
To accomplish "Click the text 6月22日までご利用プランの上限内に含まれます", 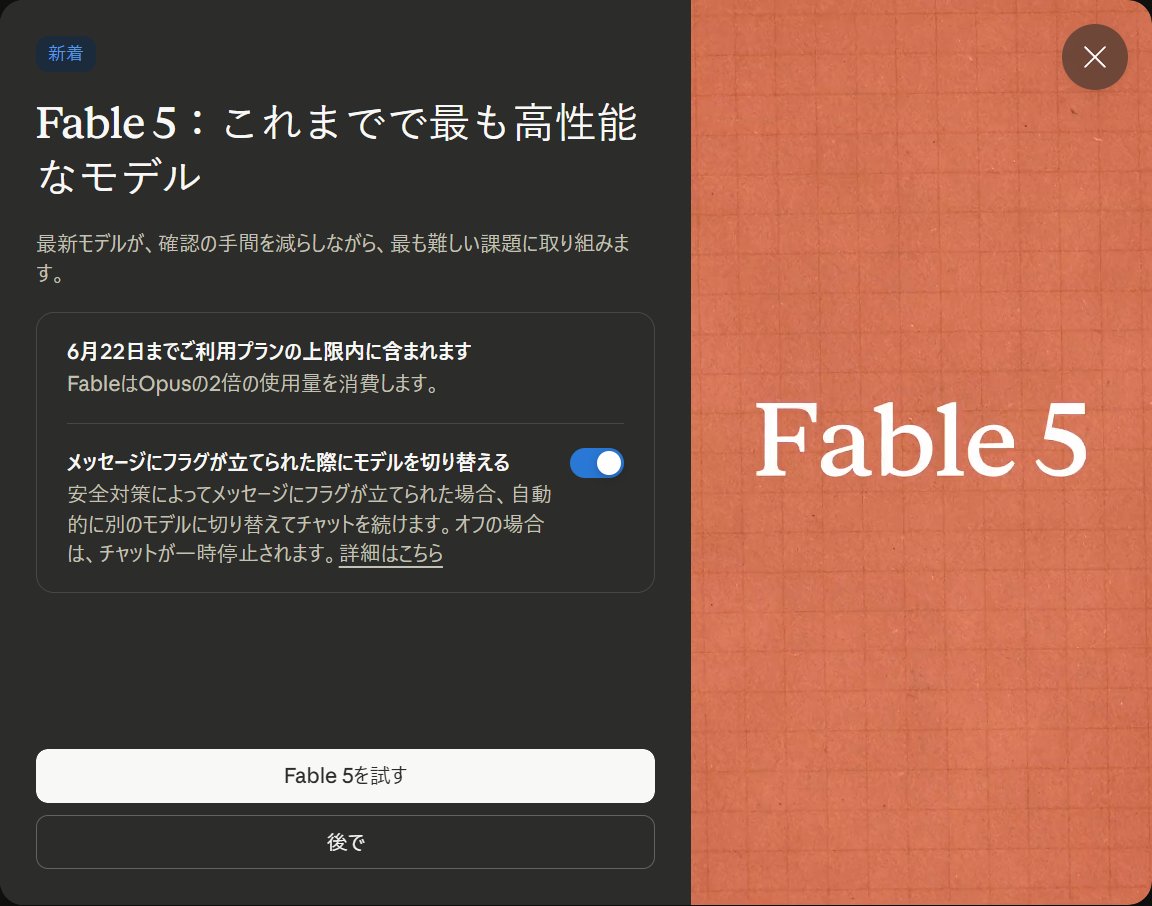I will [x=269, y=351].
